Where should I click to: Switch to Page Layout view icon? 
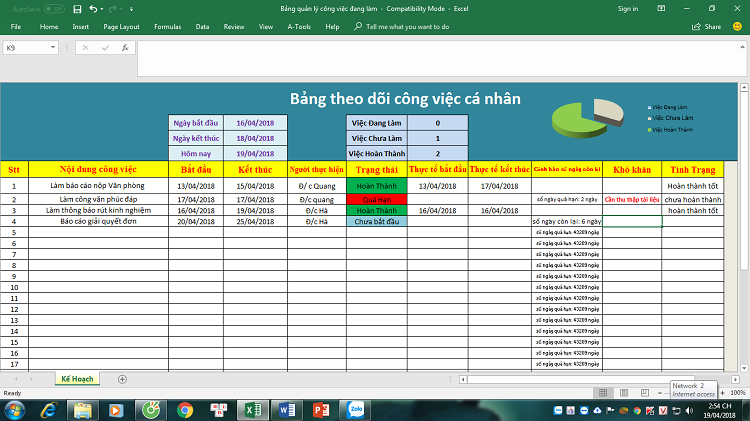pyautogui.click(x=624, y=393)
